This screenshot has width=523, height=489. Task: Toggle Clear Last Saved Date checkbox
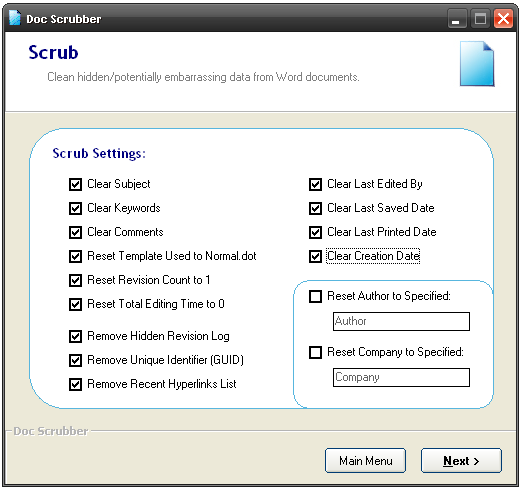[x=315, y=208]
